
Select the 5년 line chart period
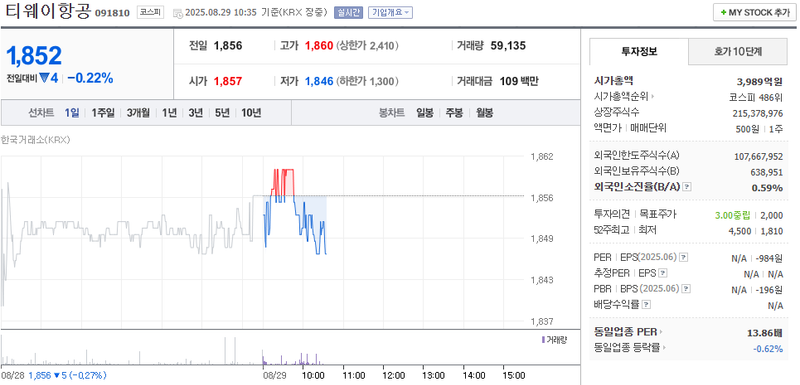222,113
